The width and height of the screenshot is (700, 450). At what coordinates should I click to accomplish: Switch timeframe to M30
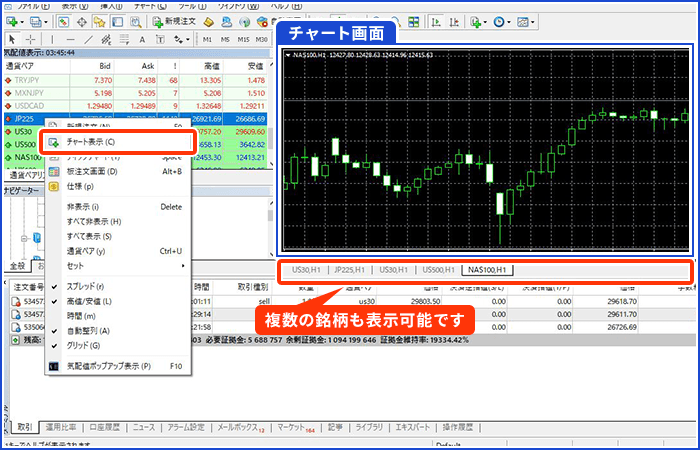[262, 39]
